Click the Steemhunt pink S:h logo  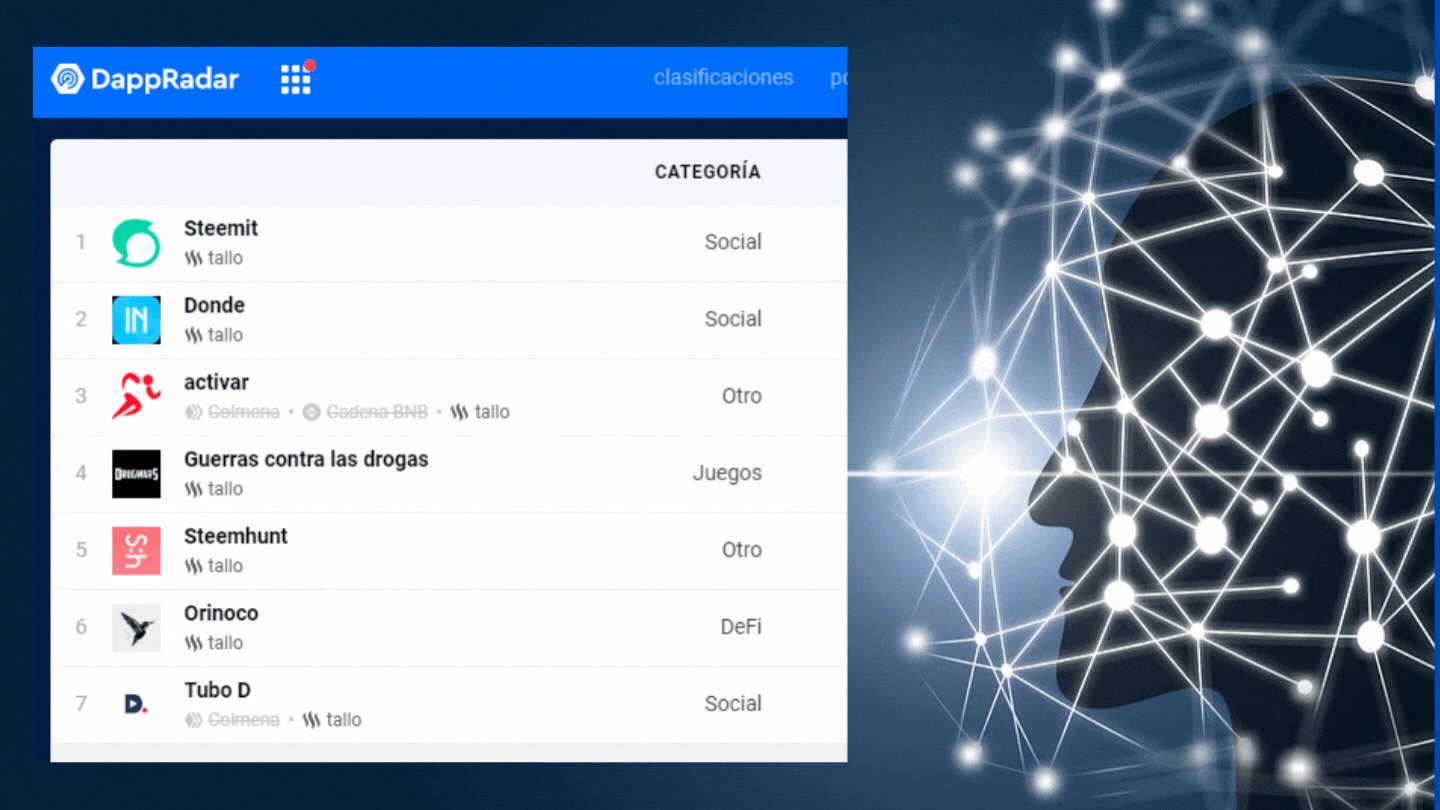pos(136,550)
